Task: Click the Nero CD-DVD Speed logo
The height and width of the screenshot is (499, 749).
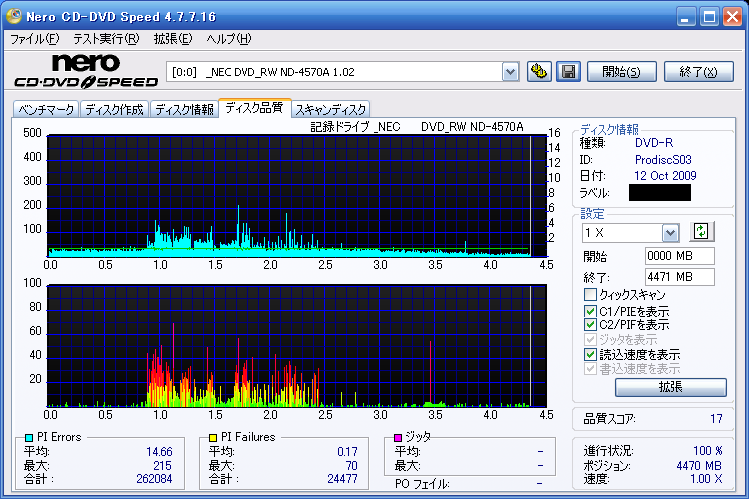Action: coord(86,71)
